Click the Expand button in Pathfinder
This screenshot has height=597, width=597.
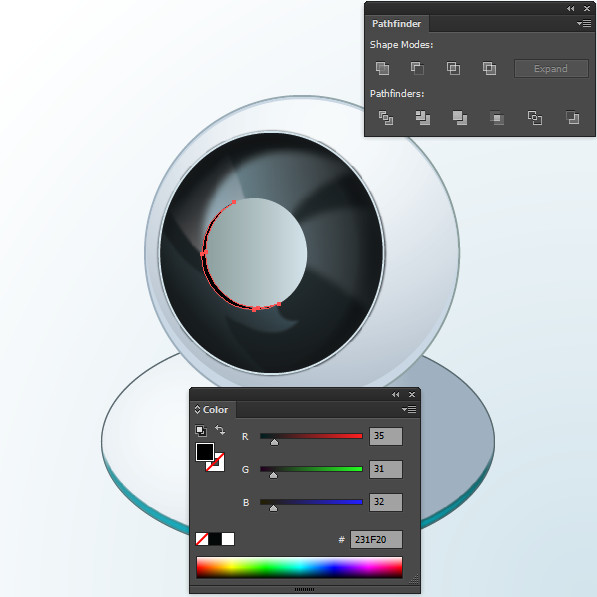pos(551,69)
